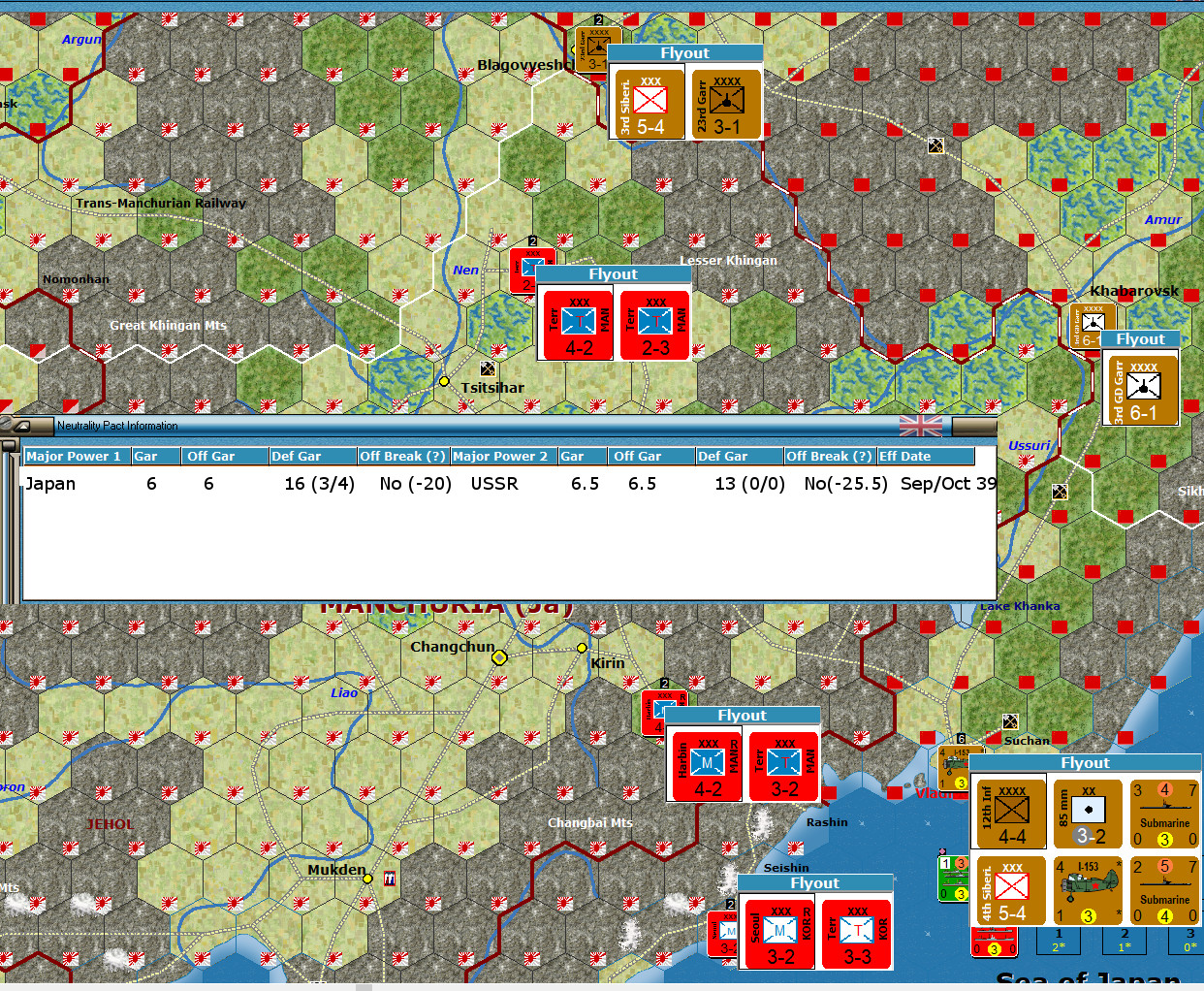Select the Terr KOR 3-3 territorial unit

pos(856,934)
